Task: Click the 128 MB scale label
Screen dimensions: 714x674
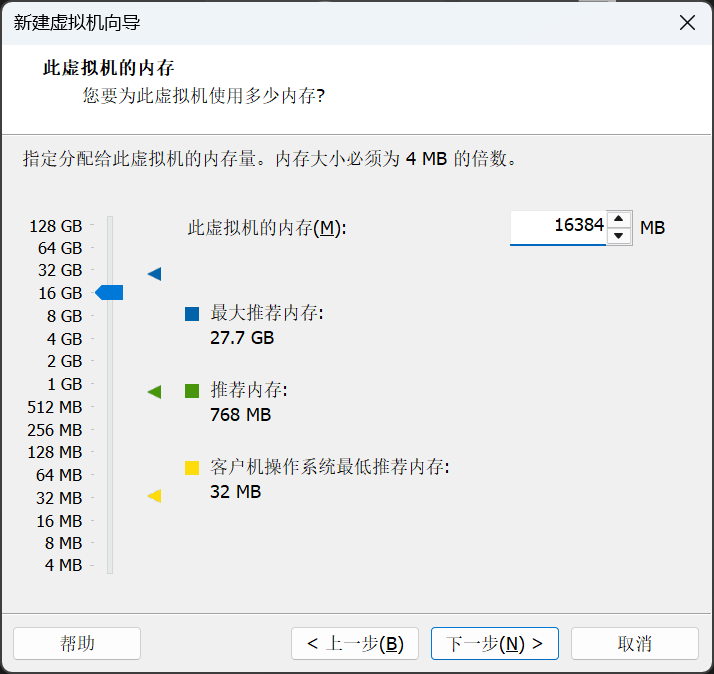Action: pos(55,452)
